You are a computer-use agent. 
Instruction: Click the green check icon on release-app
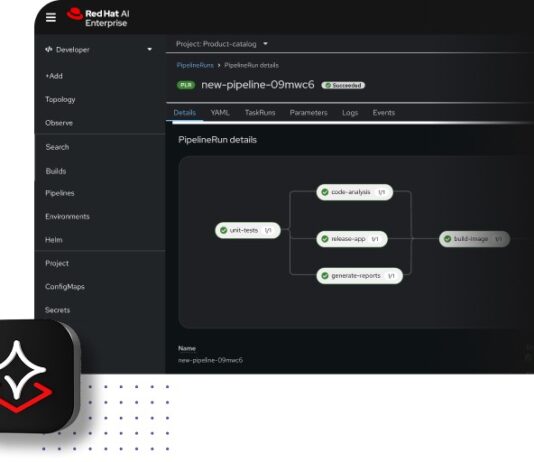(x=325, y=239)
